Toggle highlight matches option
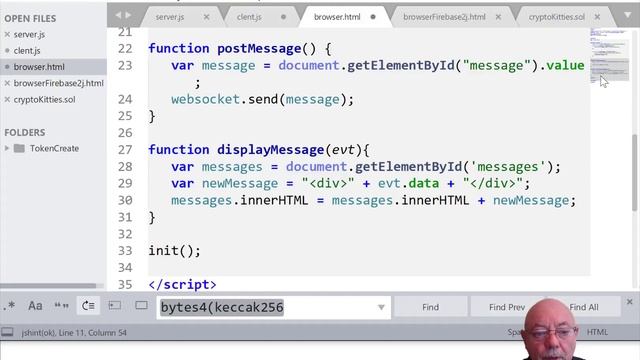Screen dimensions: 640x360 (141, 306)
